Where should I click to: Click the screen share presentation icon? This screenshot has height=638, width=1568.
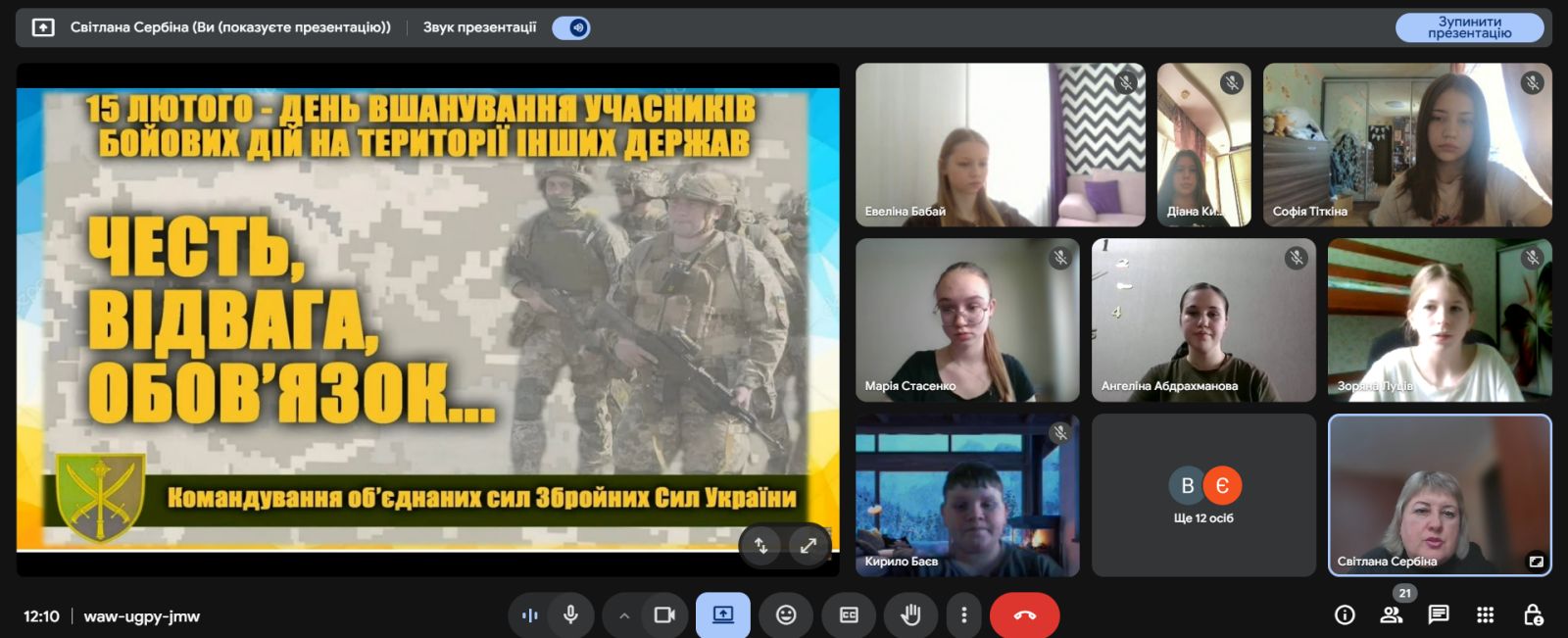click(x=723, y=615)
